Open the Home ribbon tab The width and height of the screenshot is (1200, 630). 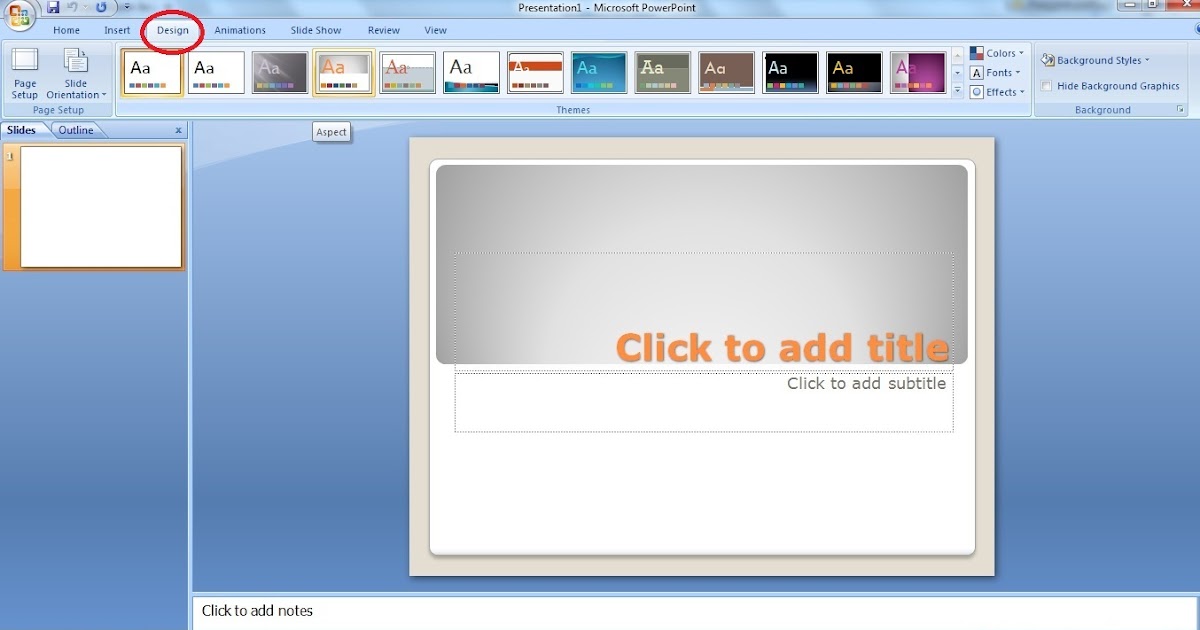(x=67, y=30)
